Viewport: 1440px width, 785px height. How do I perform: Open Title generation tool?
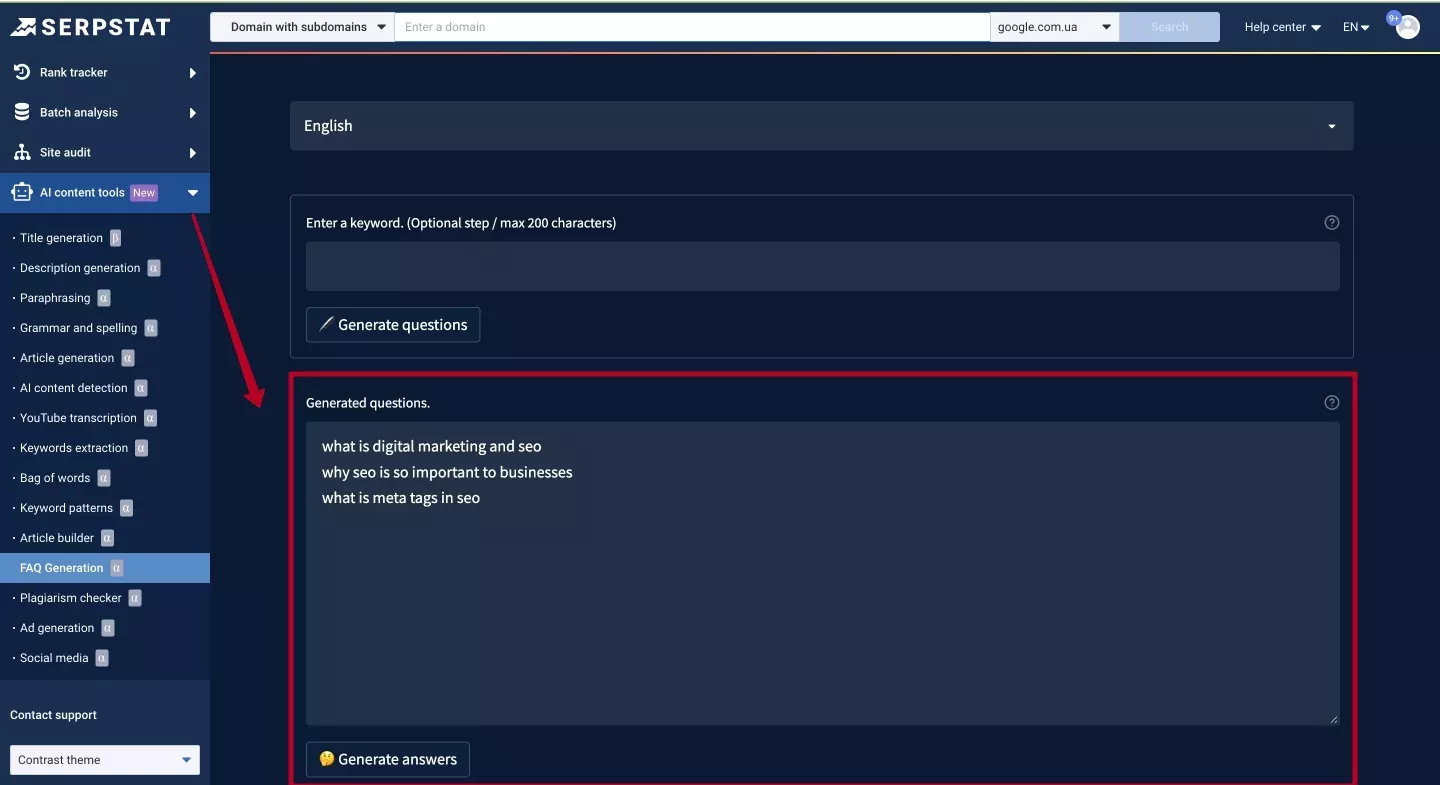pos(61,238)
